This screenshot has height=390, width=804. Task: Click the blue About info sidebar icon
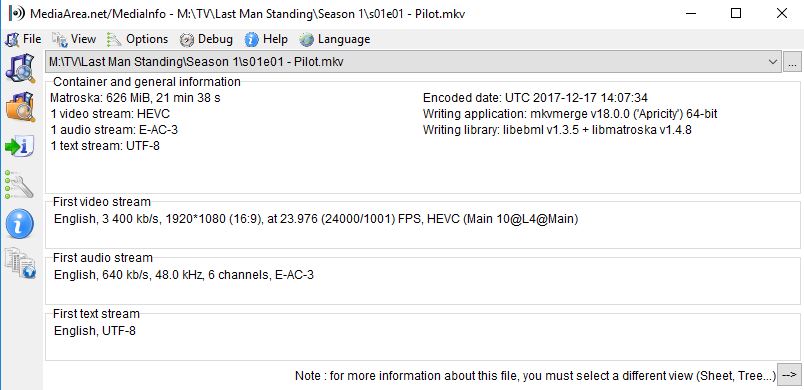pyautogui.click(x=20, y=224)
